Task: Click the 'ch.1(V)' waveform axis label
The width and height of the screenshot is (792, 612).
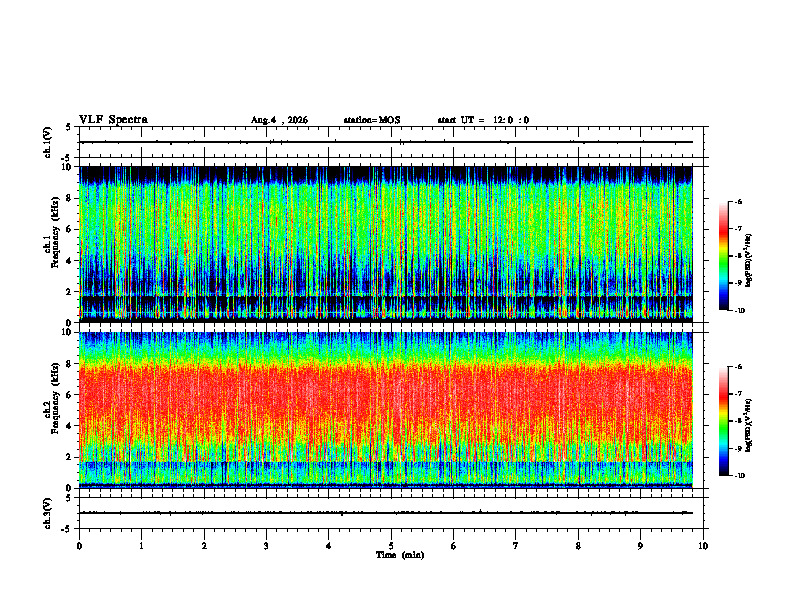Action: pos(48,142)
